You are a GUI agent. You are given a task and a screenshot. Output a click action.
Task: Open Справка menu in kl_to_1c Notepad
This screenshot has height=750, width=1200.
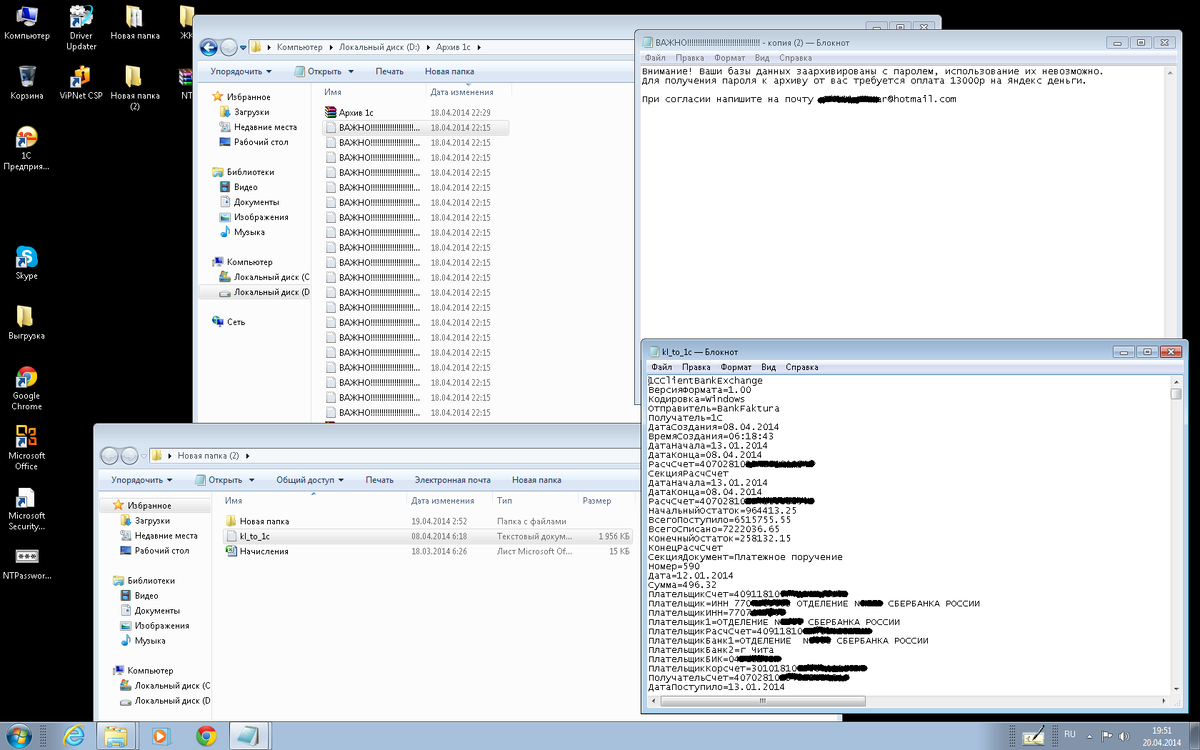[x=802, y=367]
